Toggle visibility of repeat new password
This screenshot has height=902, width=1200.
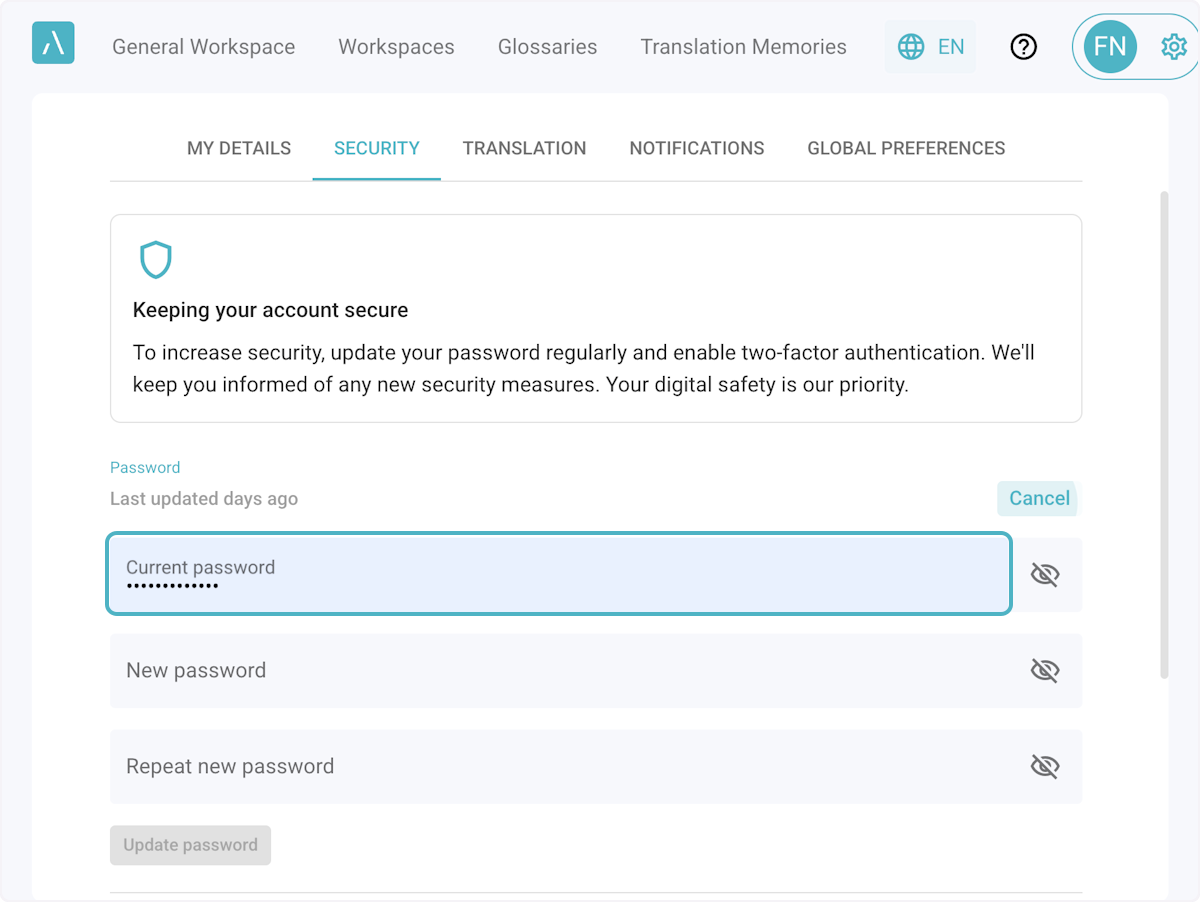click(1044, 767)
